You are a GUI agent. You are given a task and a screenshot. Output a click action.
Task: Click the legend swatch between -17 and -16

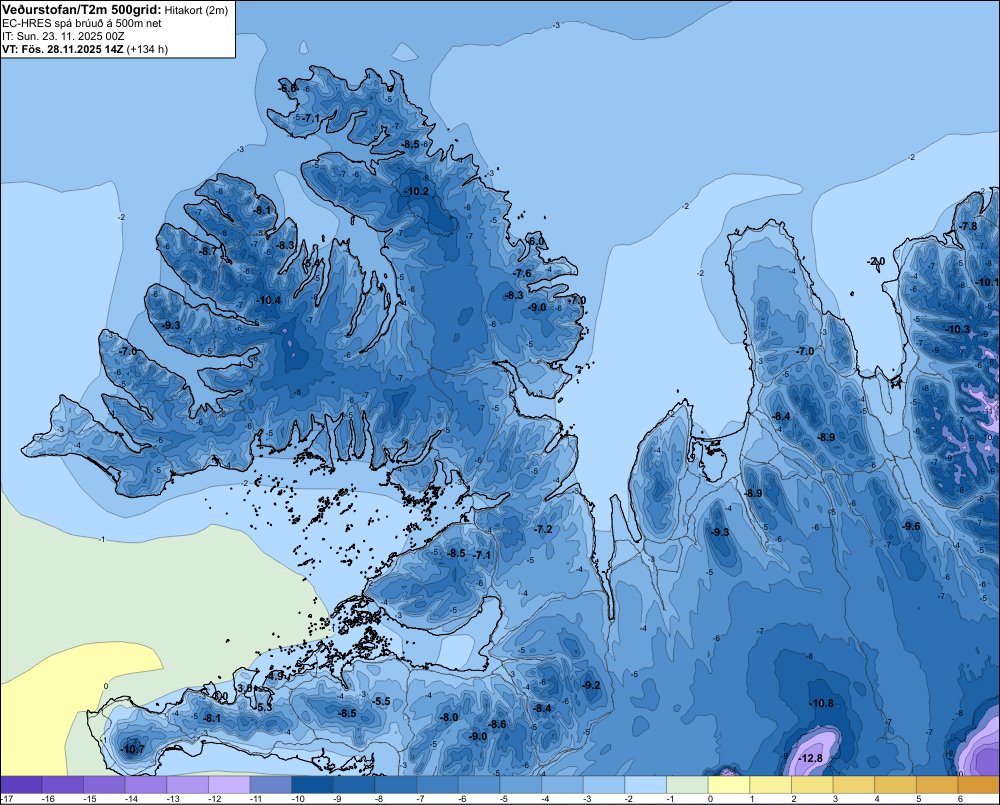point(22,785)
